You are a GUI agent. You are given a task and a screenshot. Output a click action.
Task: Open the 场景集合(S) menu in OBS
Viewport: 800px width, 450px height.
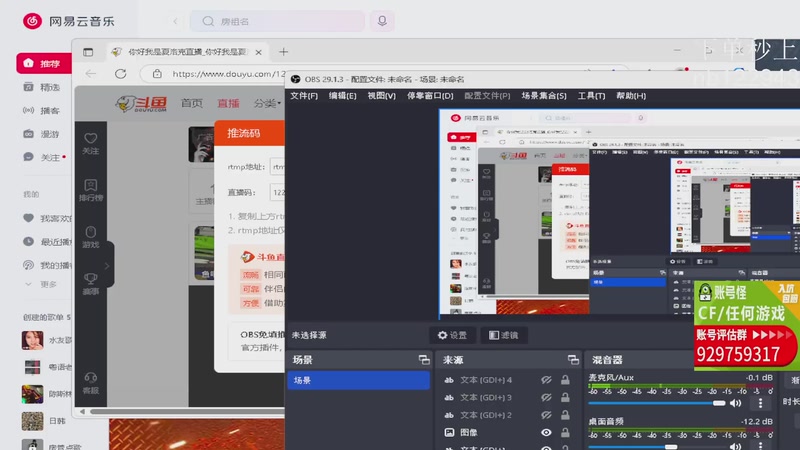point(543,96)
